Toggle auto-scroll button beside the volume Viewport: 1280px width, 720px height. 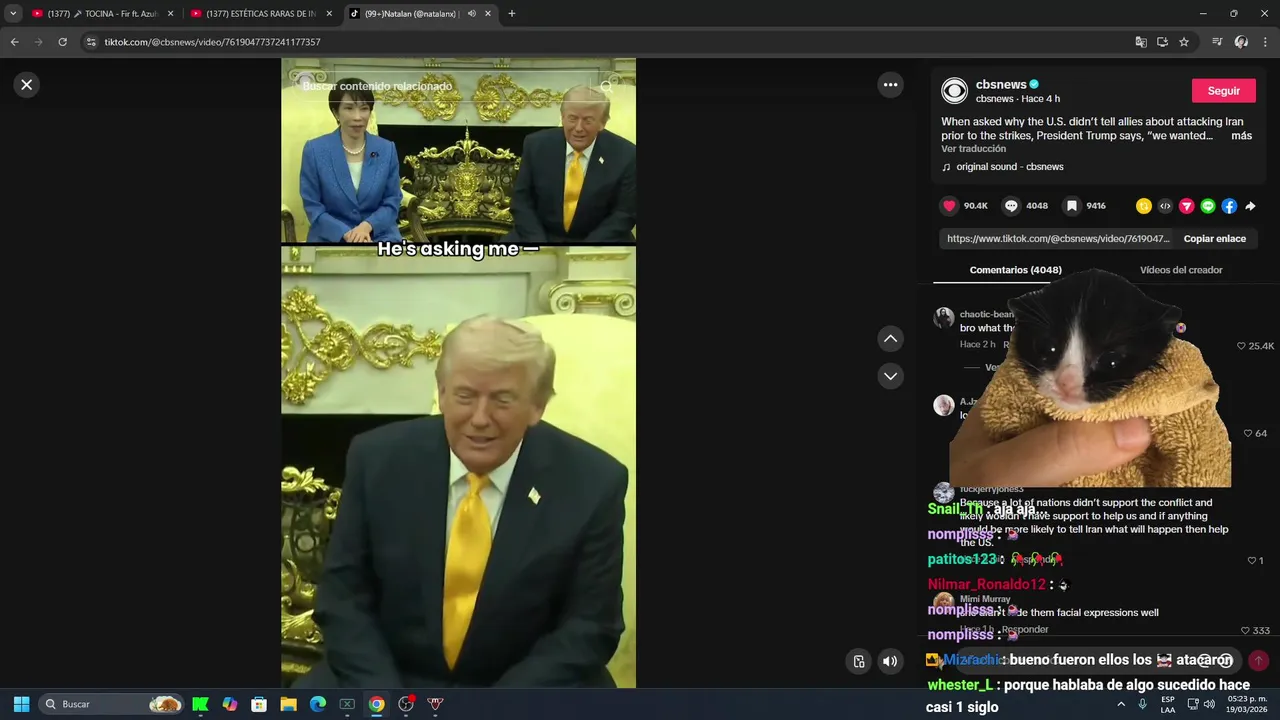[859, 661]
